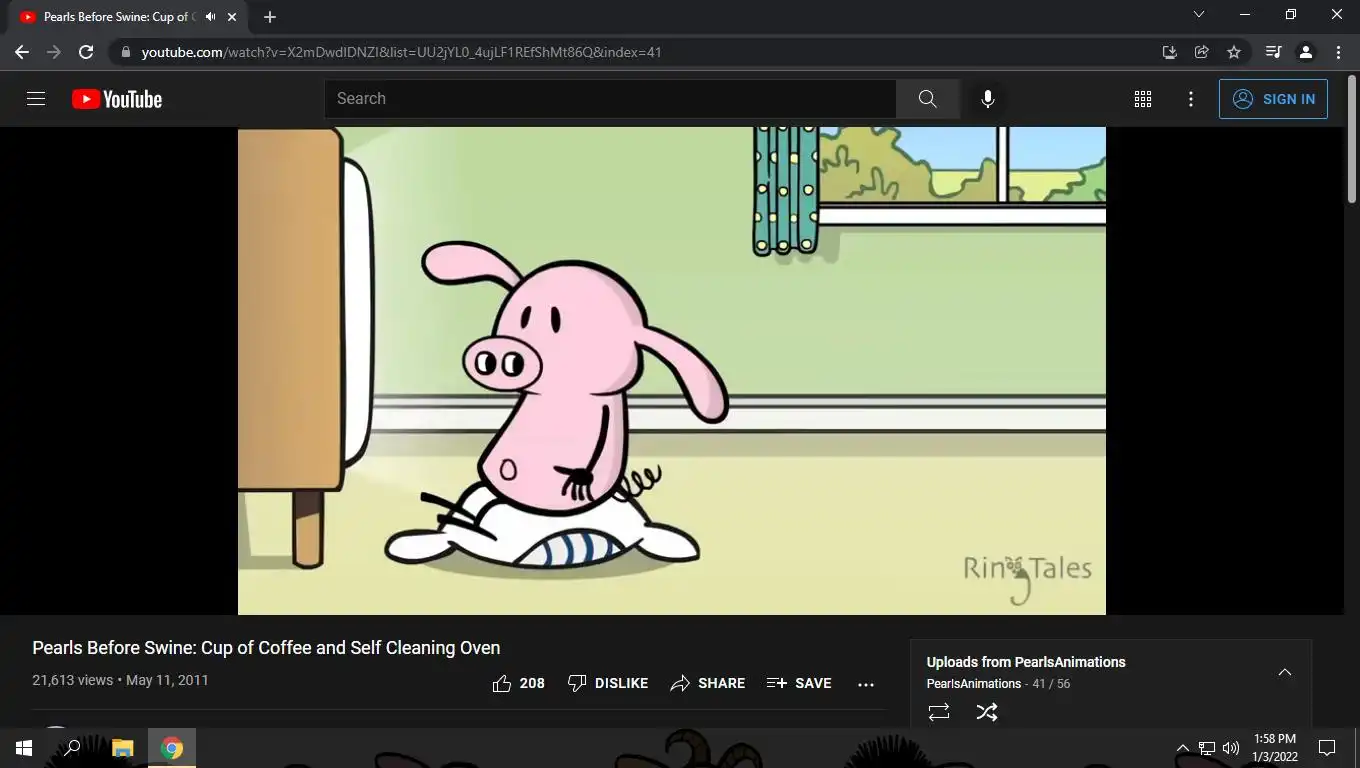Click the 21,613 views text
The height and width of the screenshot is (768, 1360).
pyautogui.click(x=72, y=680)
